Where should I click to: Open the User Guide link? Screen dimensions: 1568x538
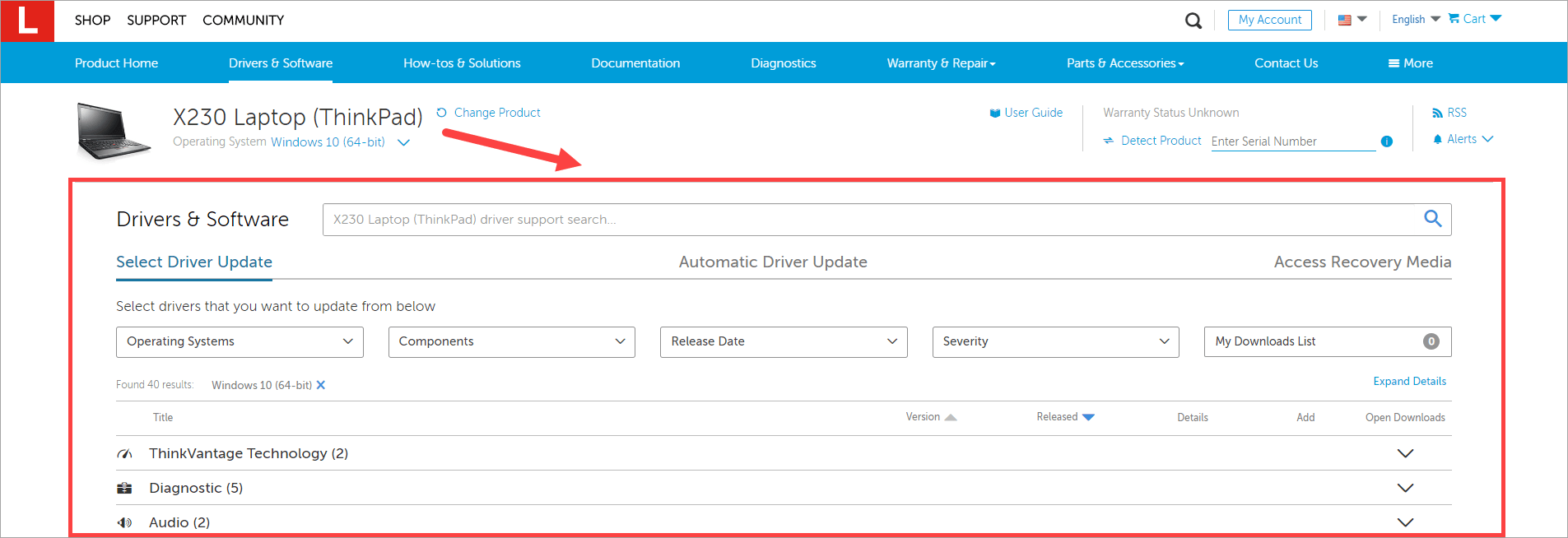coord(1033,113)
